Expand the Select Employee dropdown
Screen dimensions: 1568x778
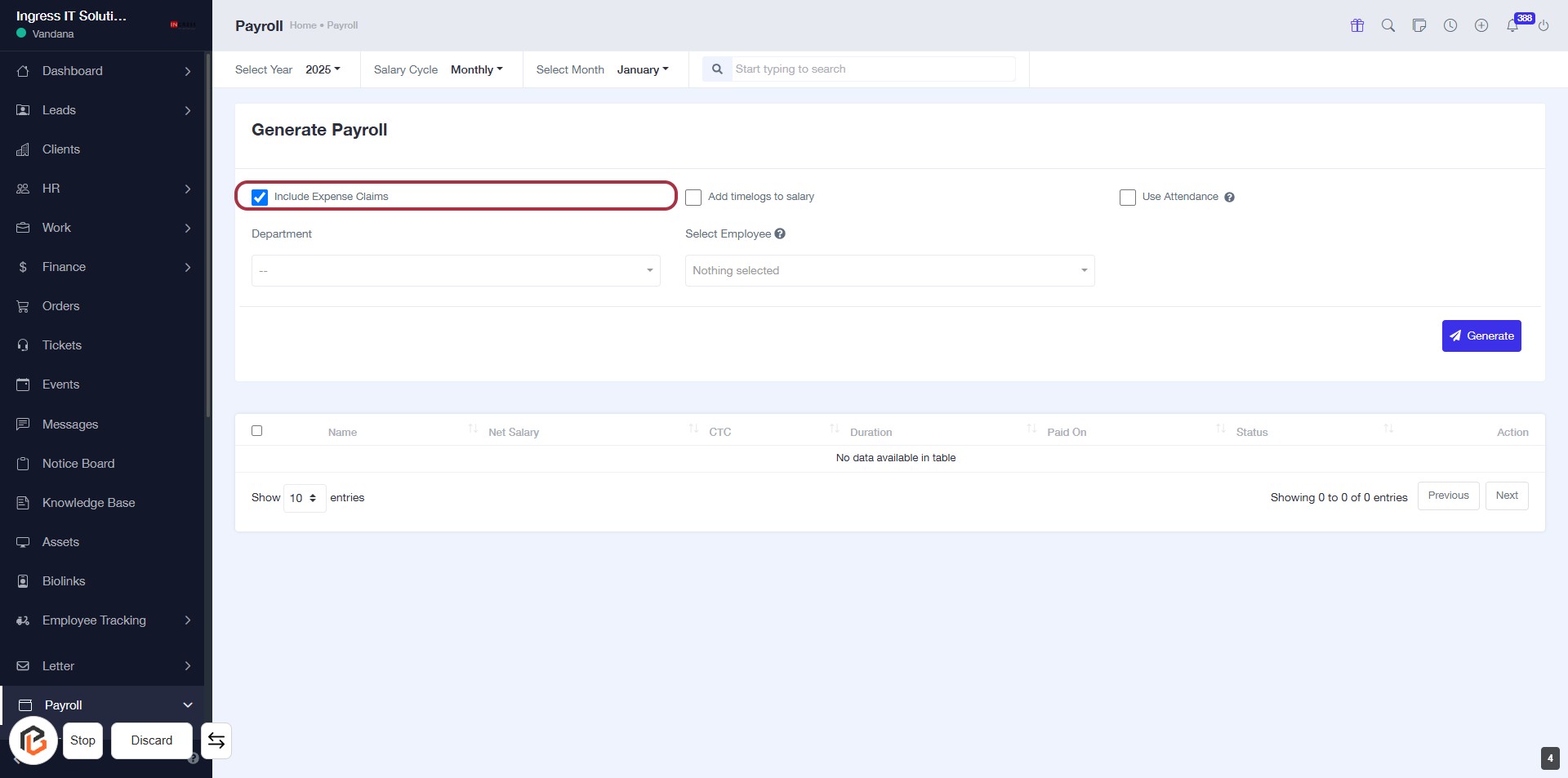pos(889,271)
